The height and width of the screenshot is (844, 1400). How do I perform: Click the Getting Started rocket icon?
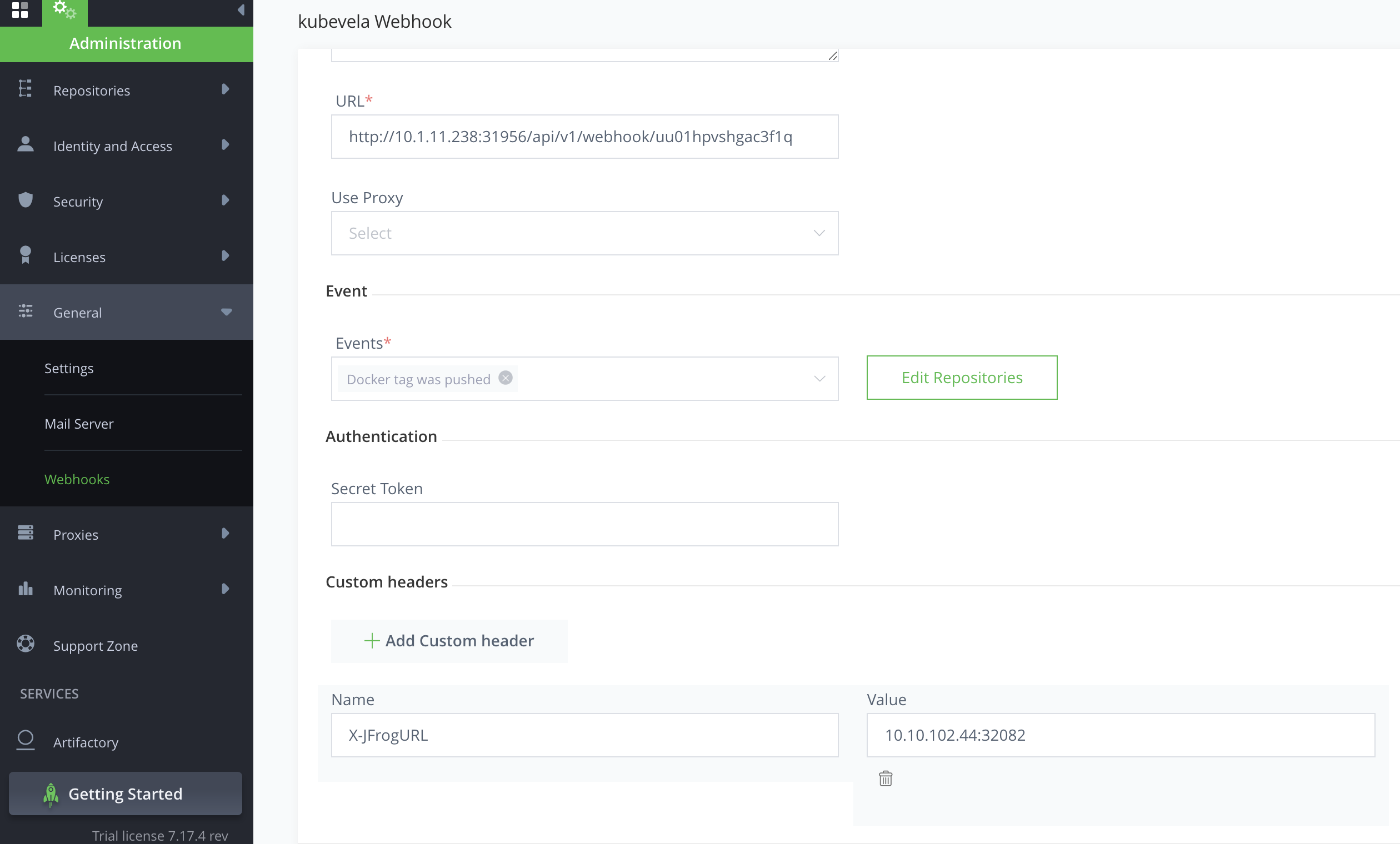pos(51,793)
